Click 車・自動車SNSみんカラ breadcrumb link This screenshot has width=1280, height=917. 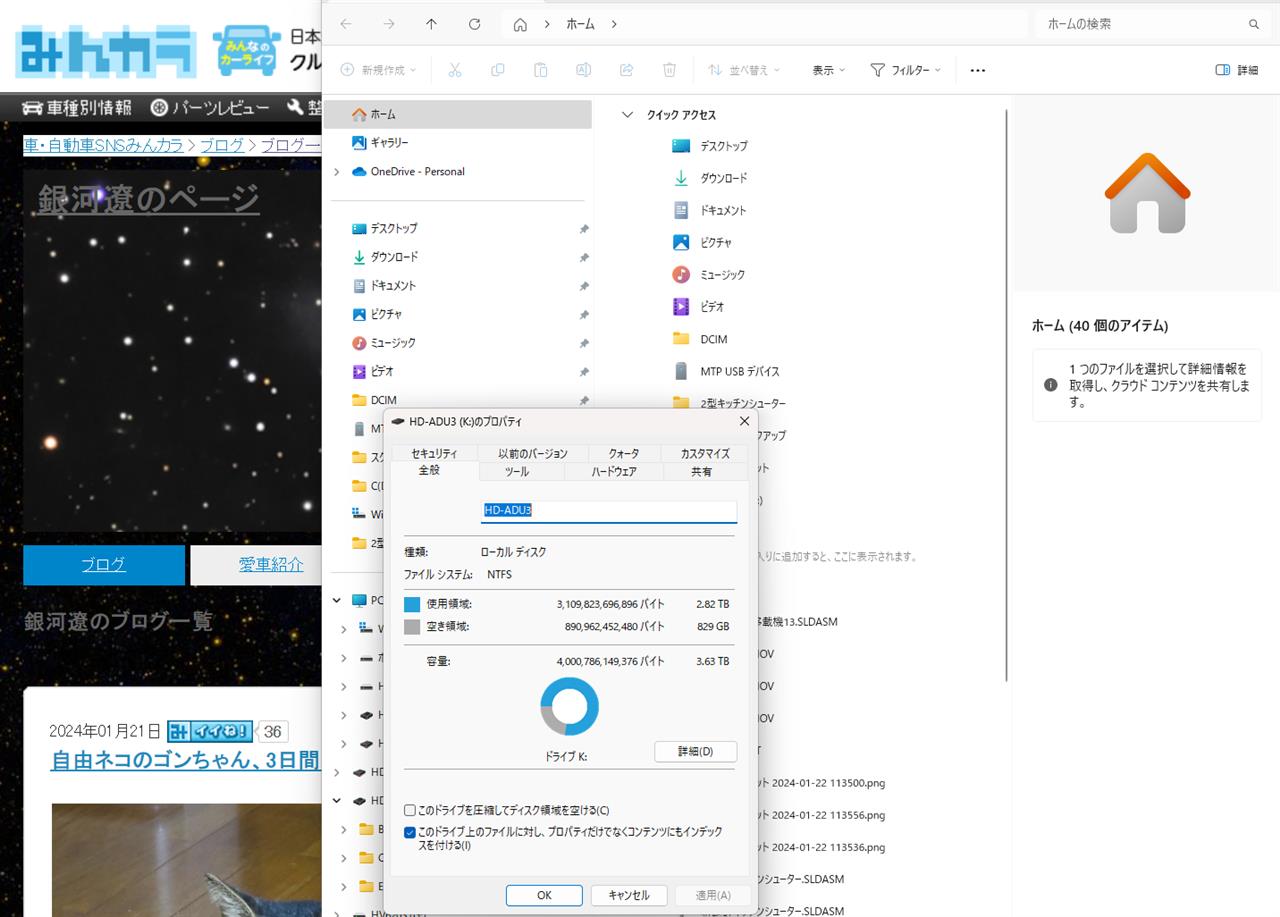(x=104, y=145)
